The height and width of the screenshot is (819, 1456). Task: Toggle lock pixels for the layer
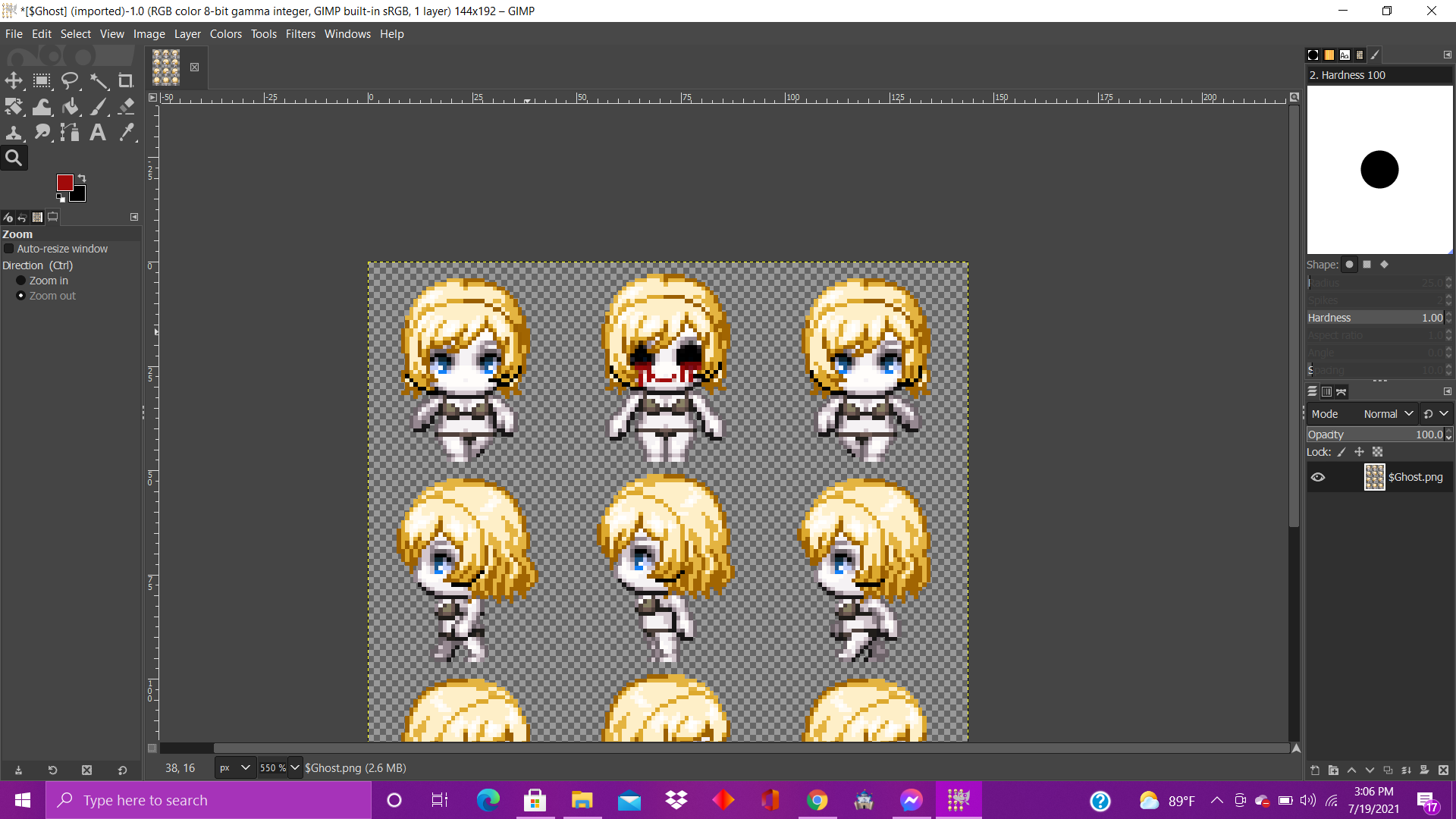(1341, 452)
